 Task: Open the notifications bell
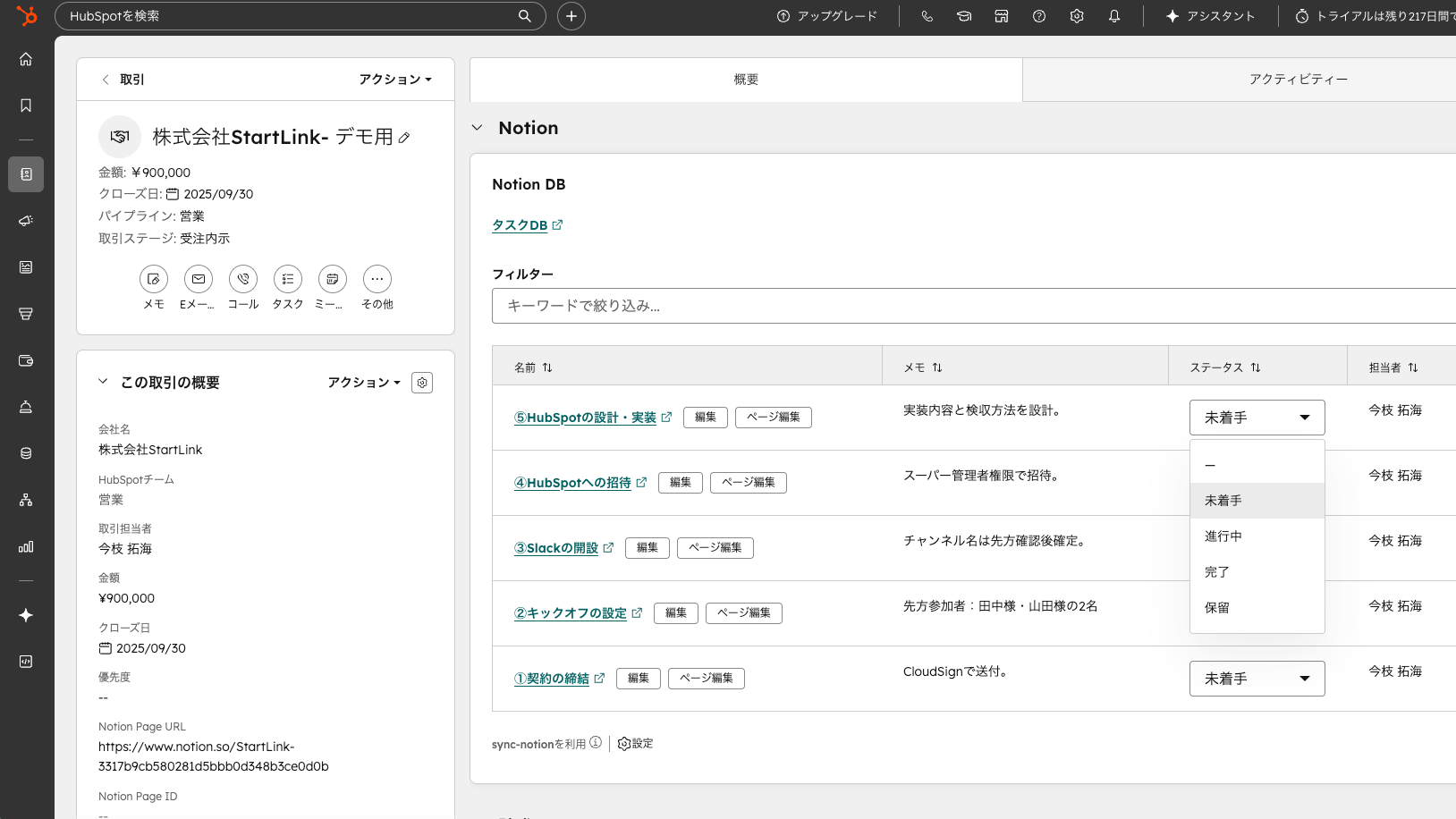(x=1114, y=16)
